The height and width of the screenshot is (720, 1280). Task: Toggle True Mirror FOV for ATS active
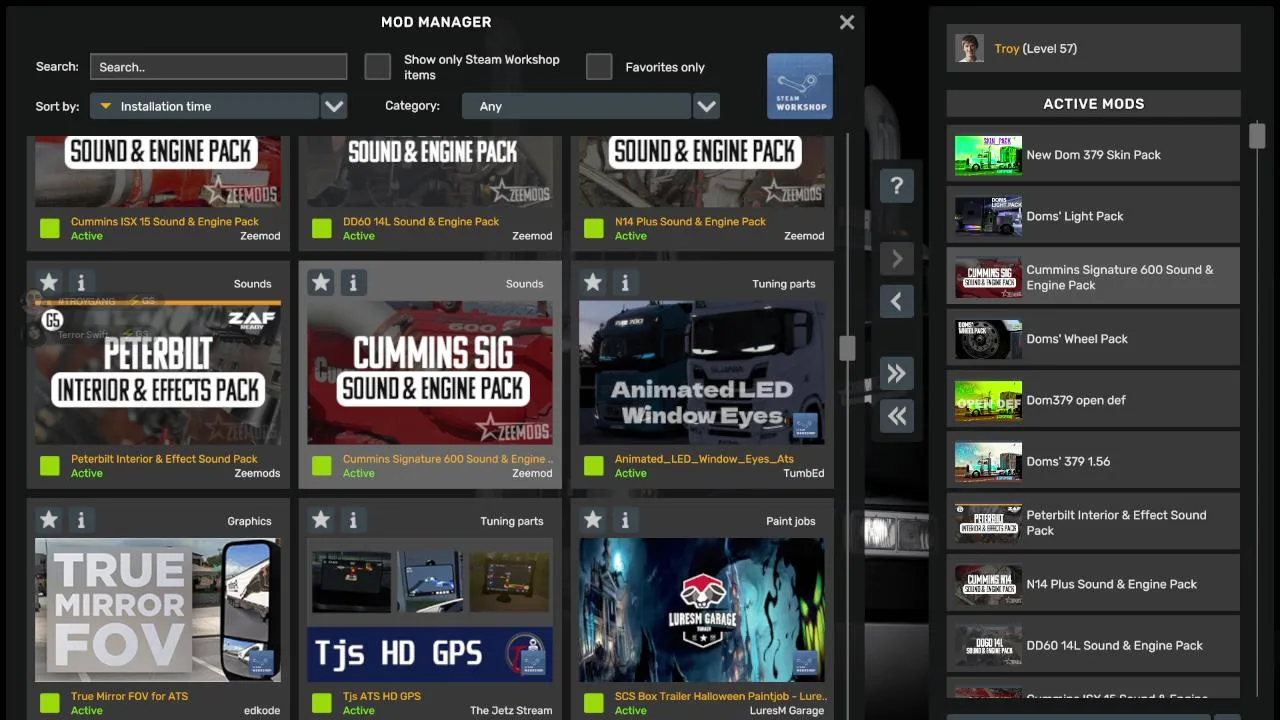[x=50, y=703]
